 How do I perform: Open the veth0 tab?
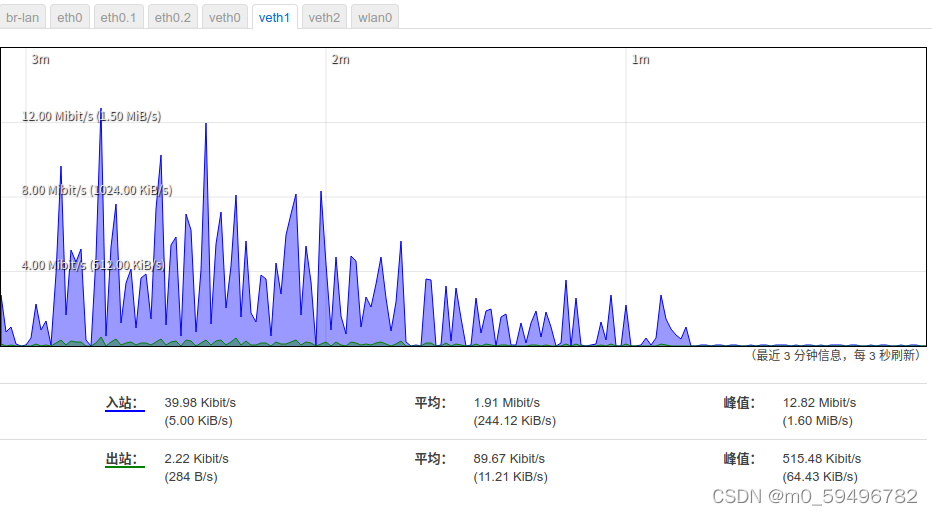(225, 17)
